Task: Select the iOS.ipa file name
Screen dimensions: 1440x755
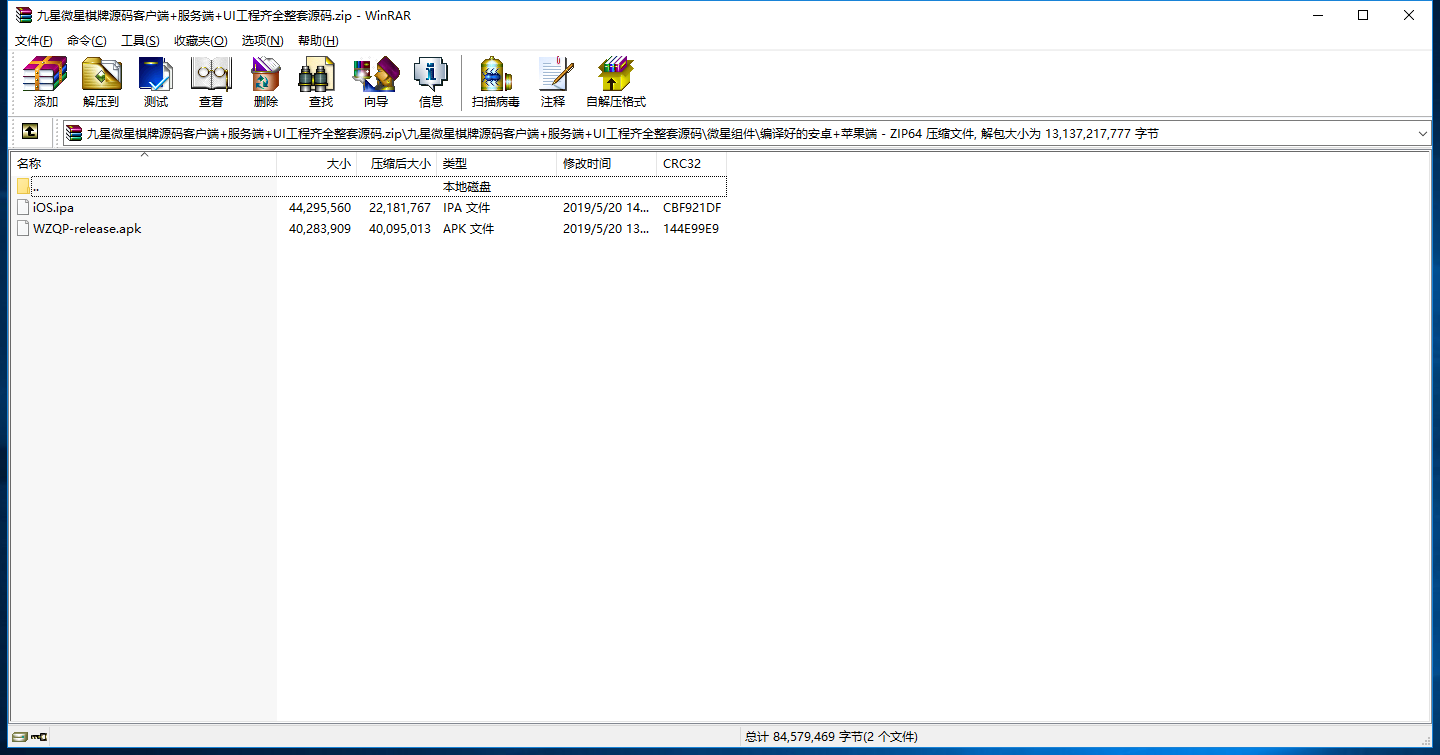Action: [53, 208]
